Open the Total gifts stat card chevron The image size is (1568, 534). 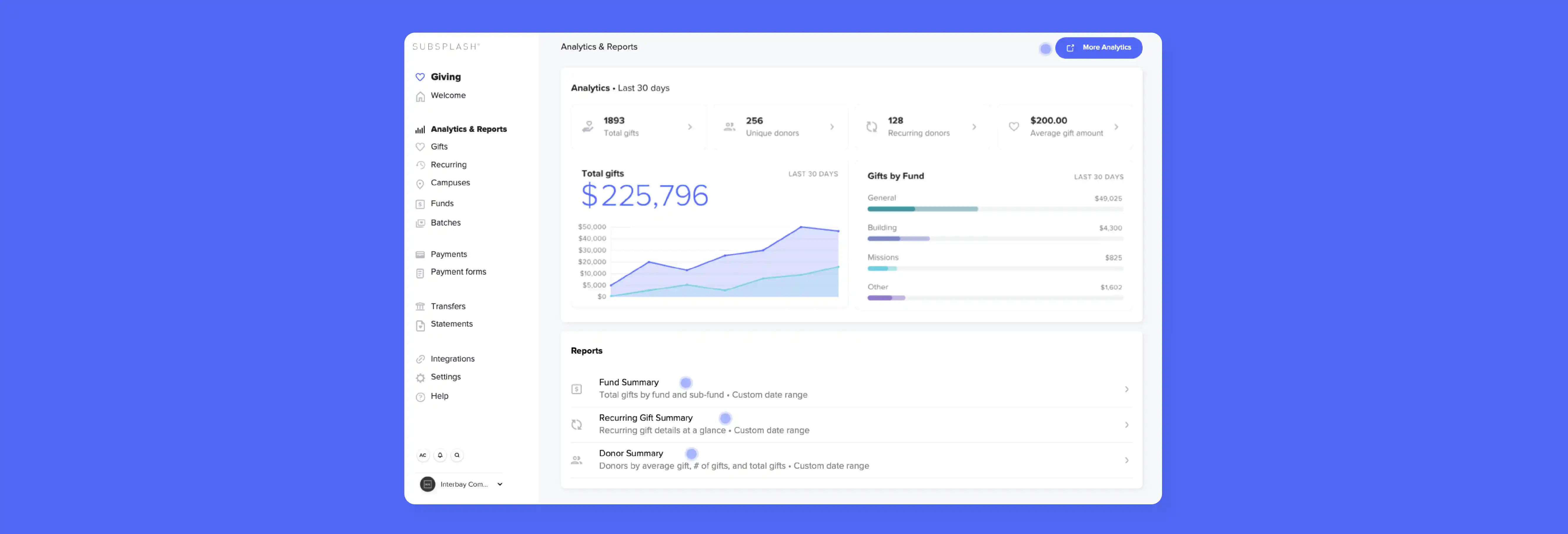click(690, 127)
